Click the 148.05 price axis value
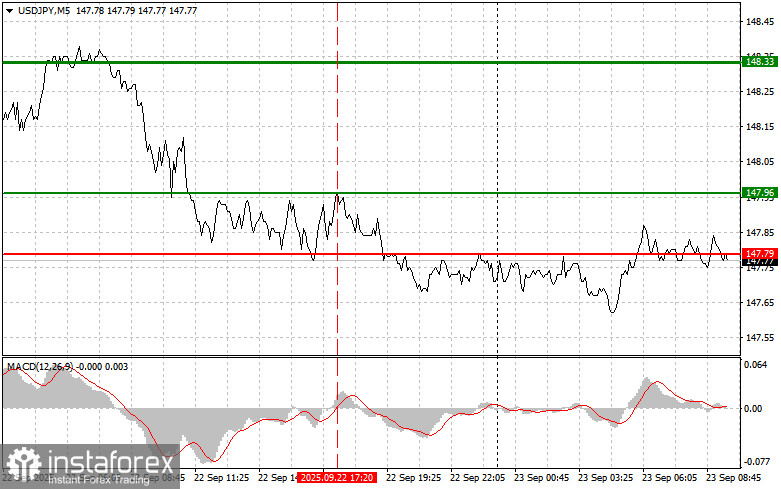This screenshot has height=489, width=781. click(x=760, y=162)
